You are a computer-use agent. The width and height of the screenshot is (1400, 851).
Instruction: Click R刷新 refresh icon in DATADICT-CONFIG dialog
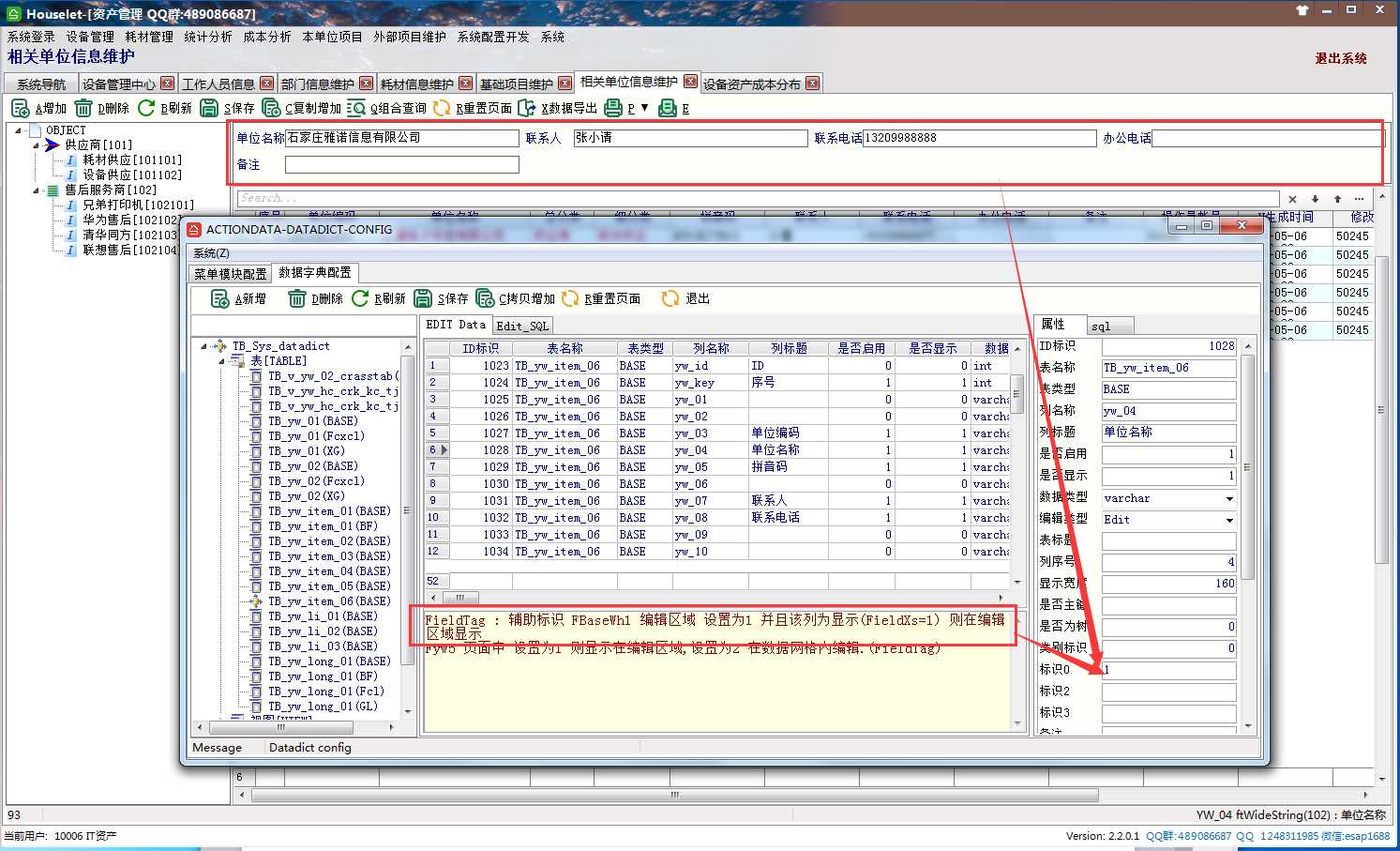360,299
